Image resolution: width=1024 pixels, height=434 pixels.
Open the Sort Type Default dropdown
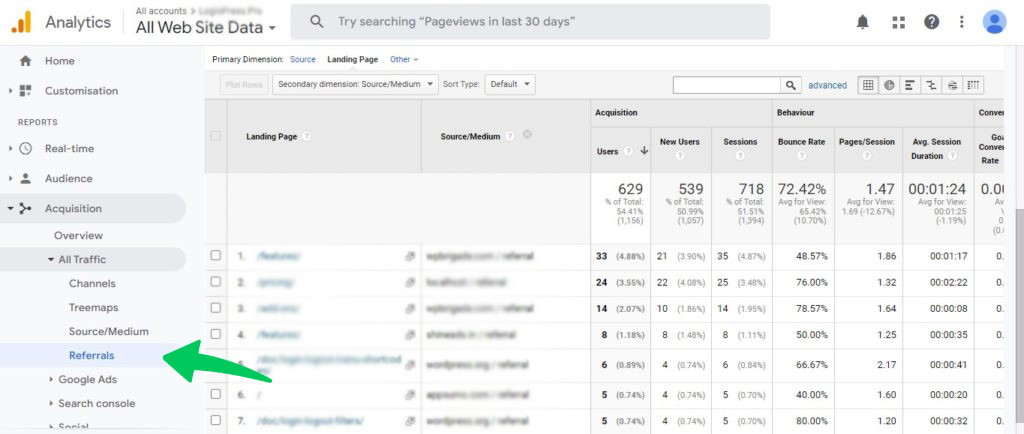pyautogui.click(x=510, y=85)
